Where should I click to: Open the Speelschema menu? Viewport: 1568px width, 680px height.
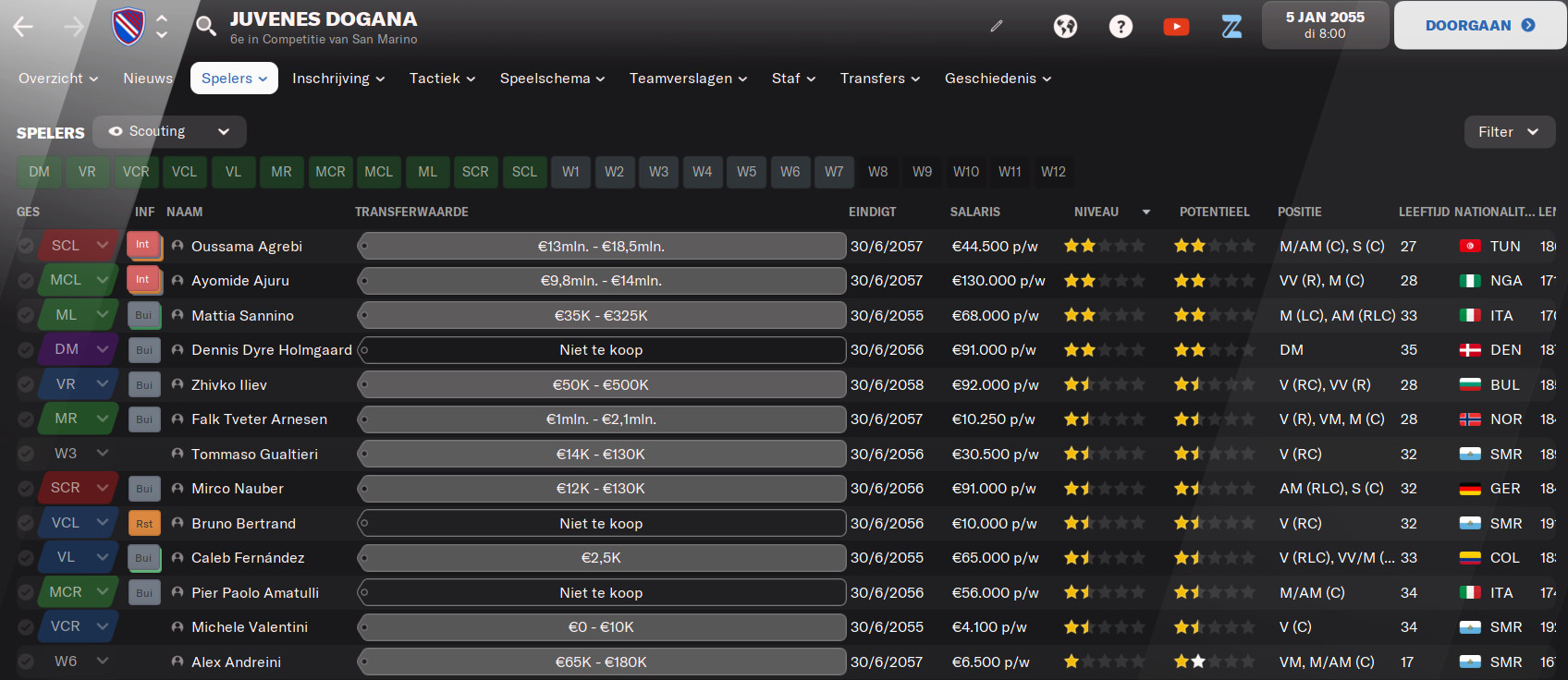click(552, 79)
